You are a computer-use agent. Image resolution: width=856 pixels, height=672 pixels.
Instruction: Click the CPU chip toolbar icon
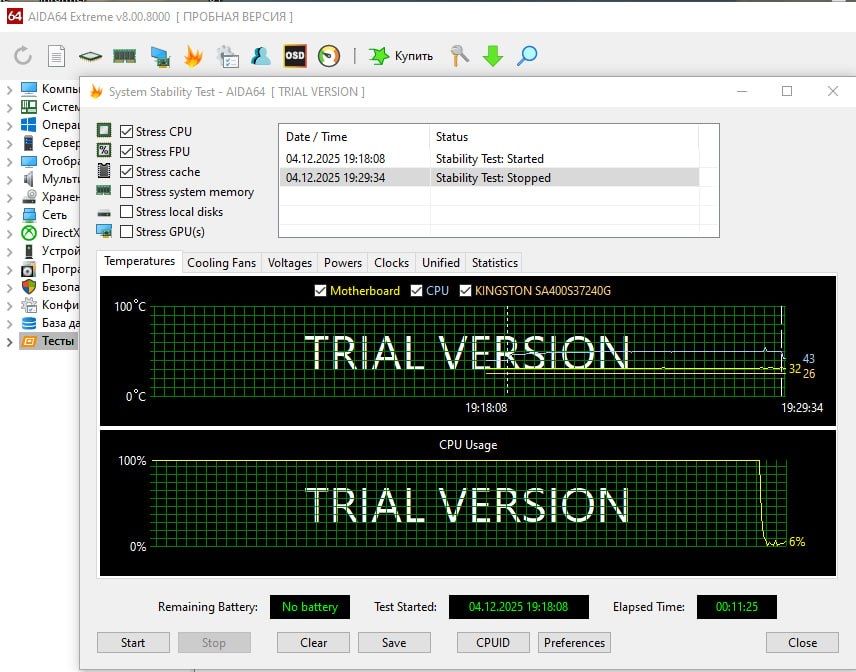click(x=90, y=56)
